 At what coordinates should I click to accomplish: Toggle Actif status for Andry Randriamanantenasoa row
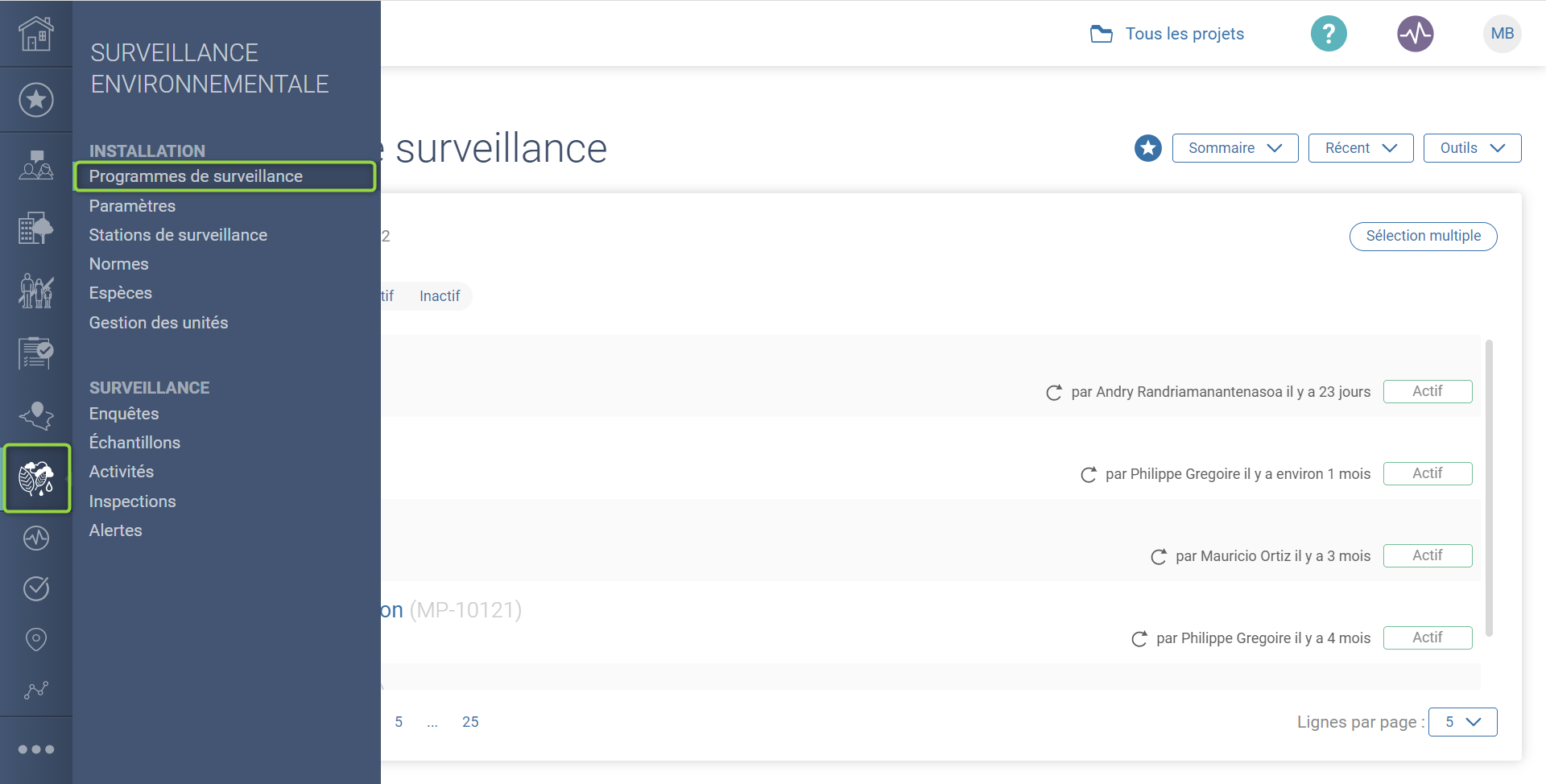(x=1427, y=391)
